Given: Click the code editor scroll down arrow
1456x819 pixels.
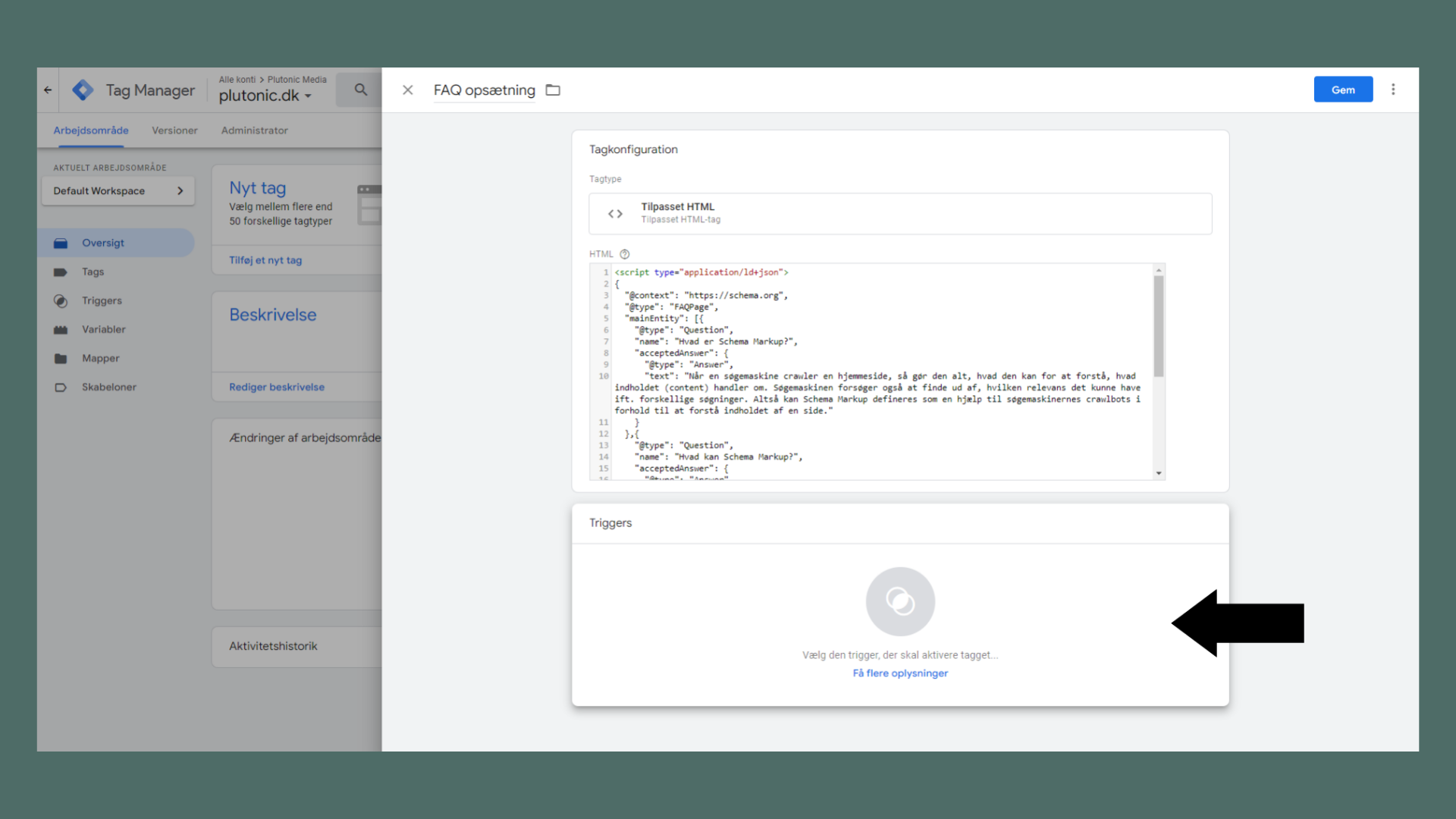Looking at the screenshot, I should [1159, 473].
